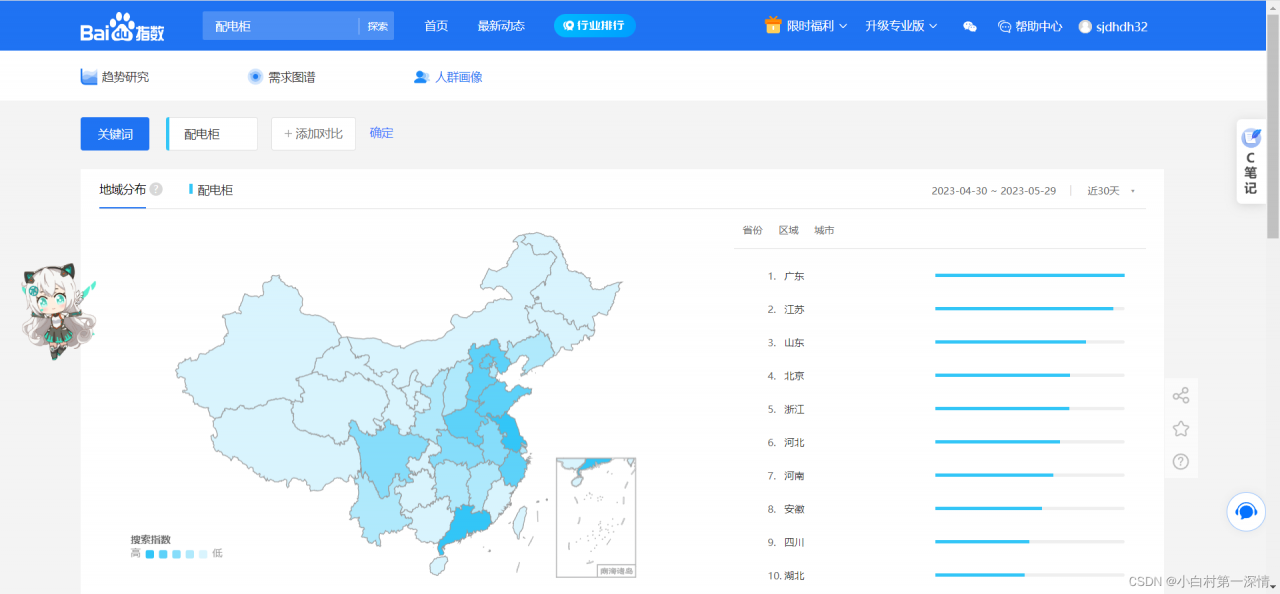Click the WeChat share icon in top bar
The height and width of the screenshot is (594, 1280).
click(x=969, y=27)
